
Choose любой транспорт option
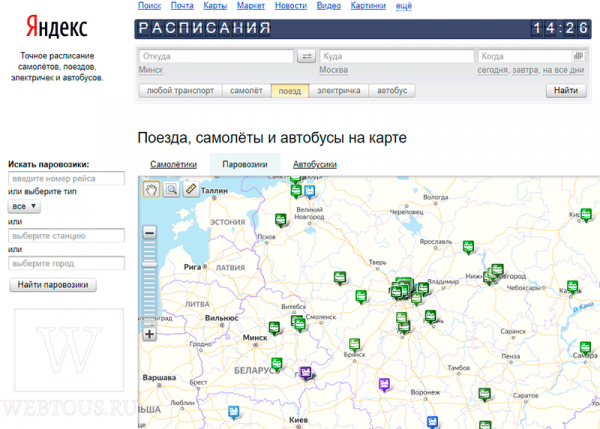pos(180,91)
